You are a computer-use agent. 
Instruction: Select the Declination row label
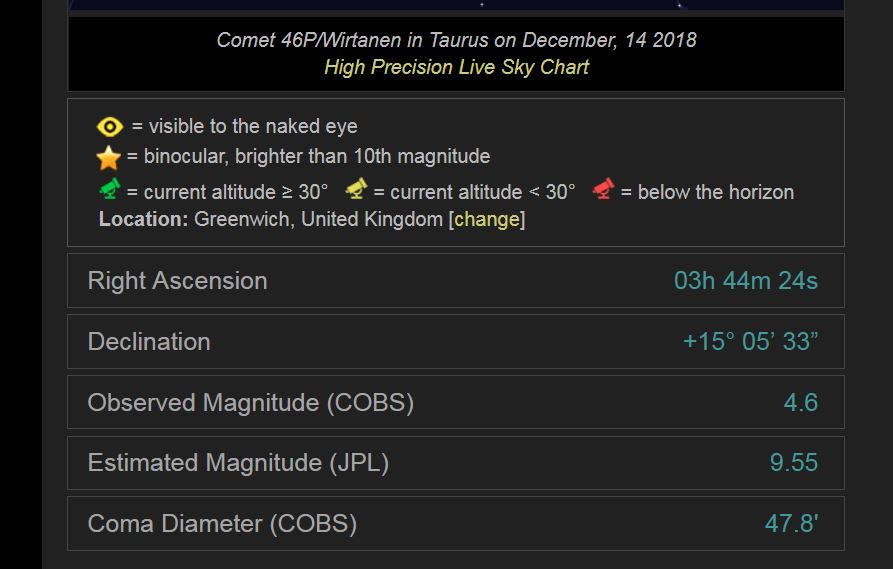pos(149,342)
